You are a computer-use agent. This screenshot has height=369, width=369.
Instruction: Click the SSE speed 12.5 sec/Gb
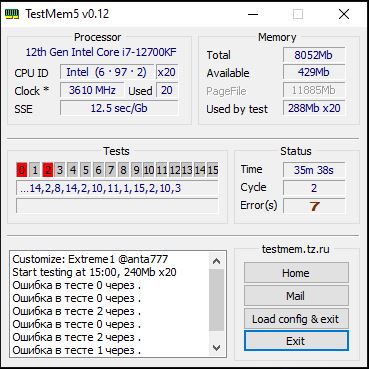pos(119,108)
